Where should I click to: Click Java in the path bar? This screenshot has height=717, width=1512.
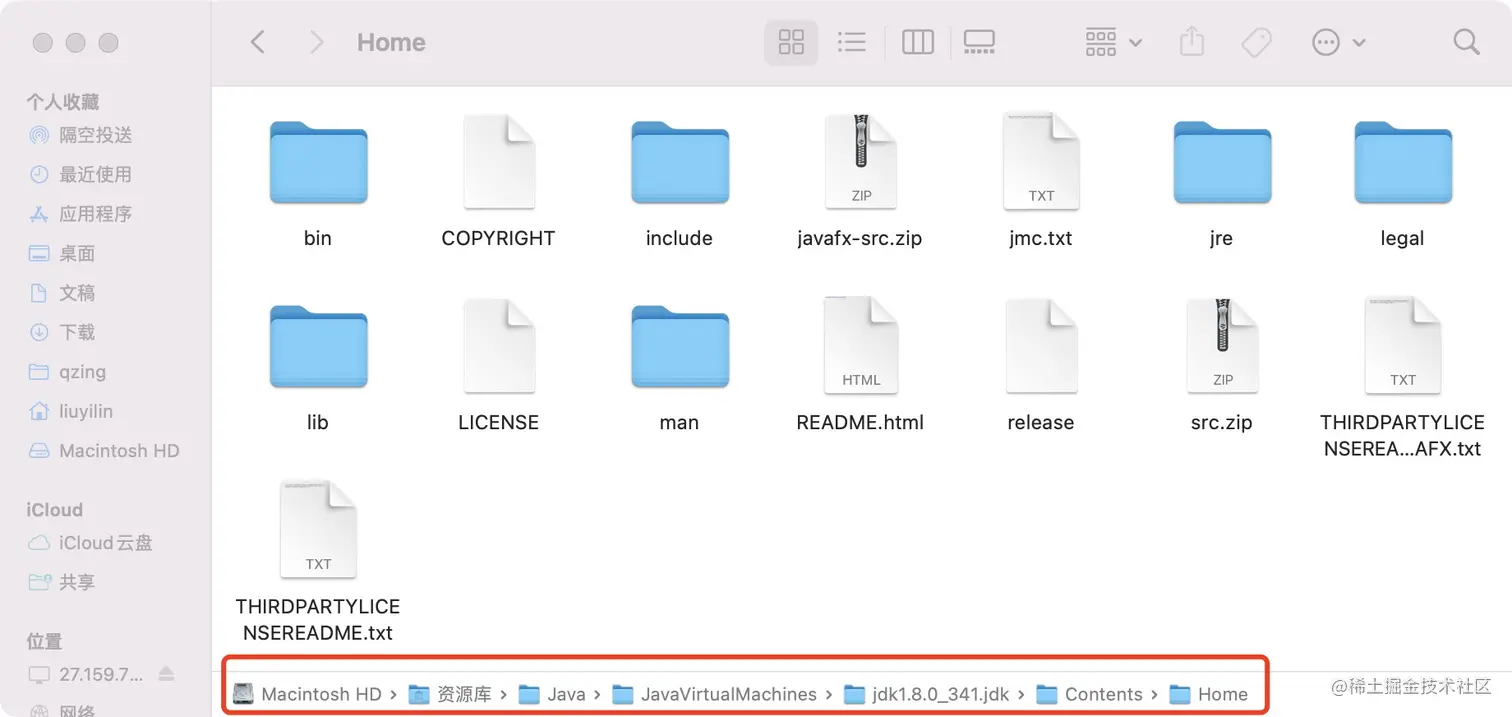[553, 694]
